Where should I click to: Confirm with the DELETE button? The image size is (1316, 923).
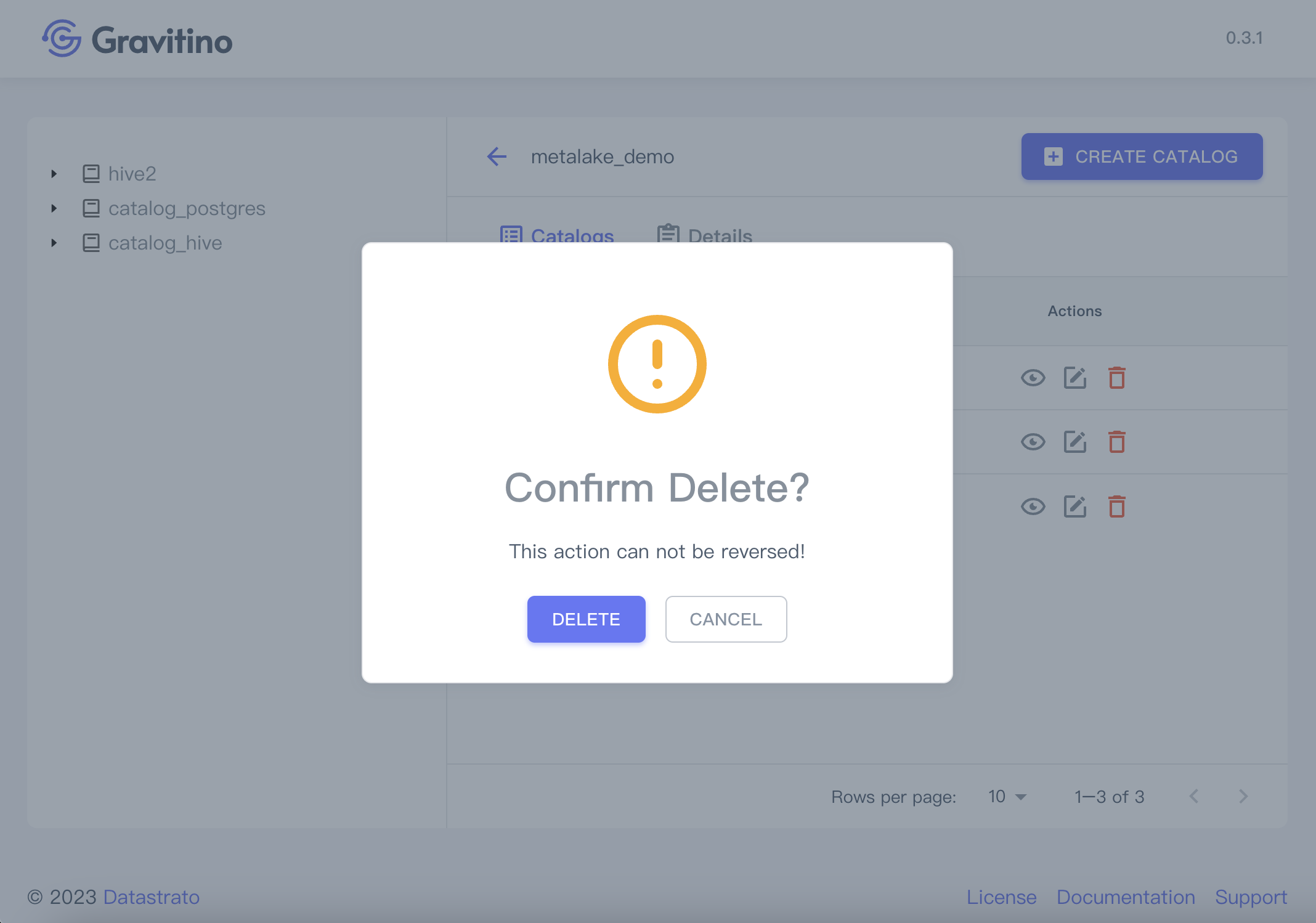586,619
